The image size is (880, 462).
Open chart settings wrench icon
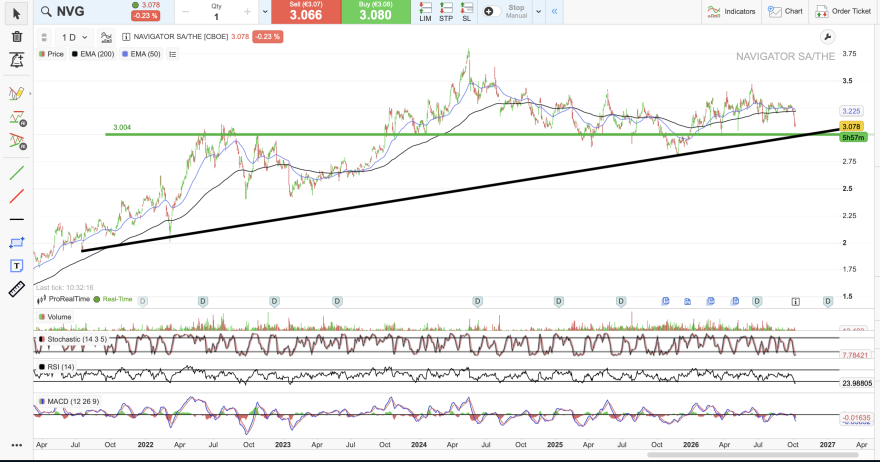(x=827, y=37)
